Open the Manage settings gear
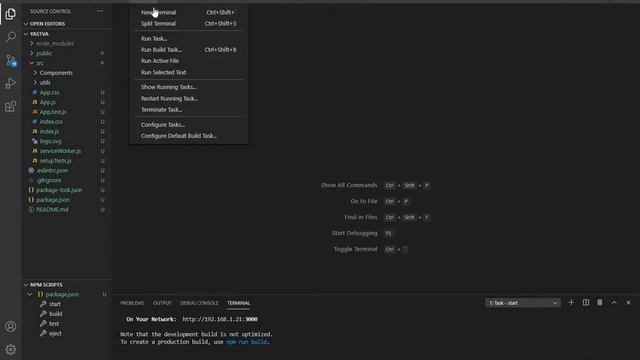Viewport: 640px width, 360px height. pos(11,349)
